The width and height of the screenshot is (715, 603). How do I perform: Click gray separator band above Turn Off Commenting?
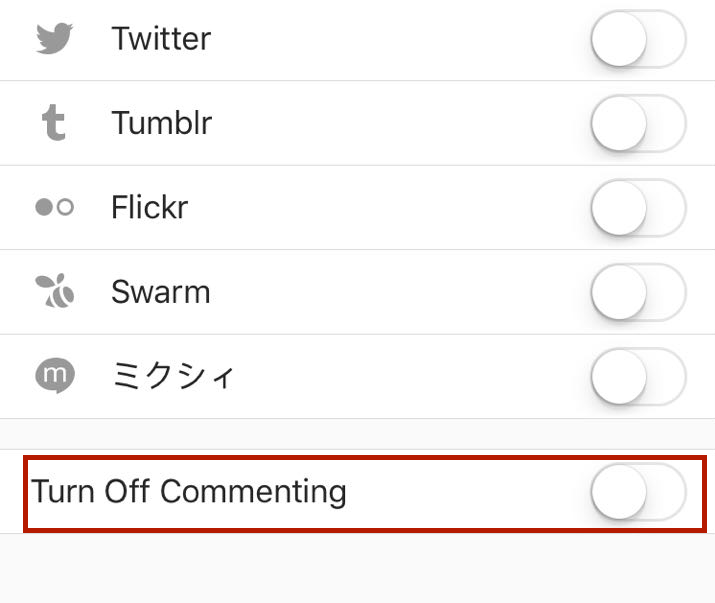coord(357,434)
